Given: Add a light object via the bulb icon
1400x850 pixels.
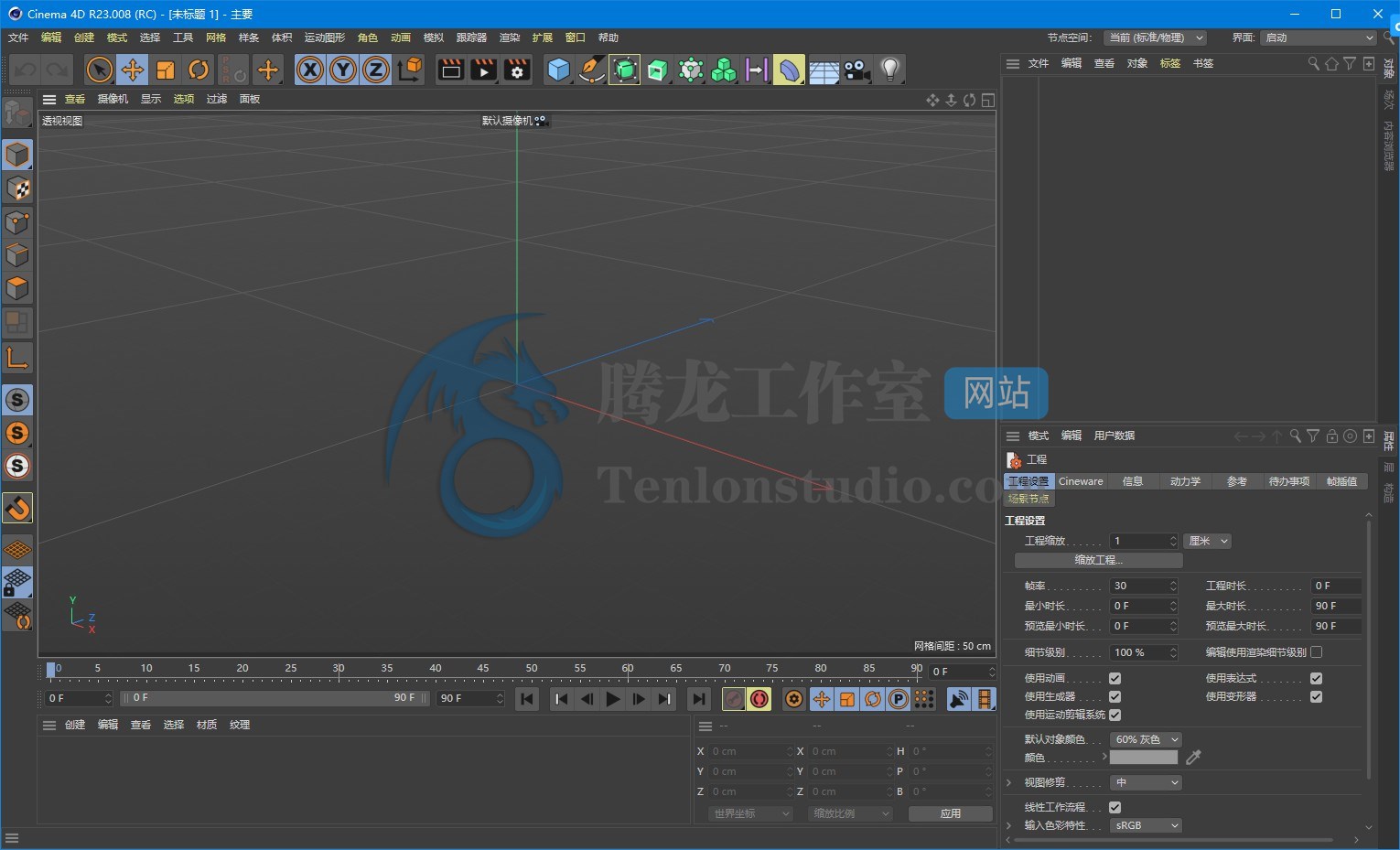Looking at the screenshot, I should [889, 70].
